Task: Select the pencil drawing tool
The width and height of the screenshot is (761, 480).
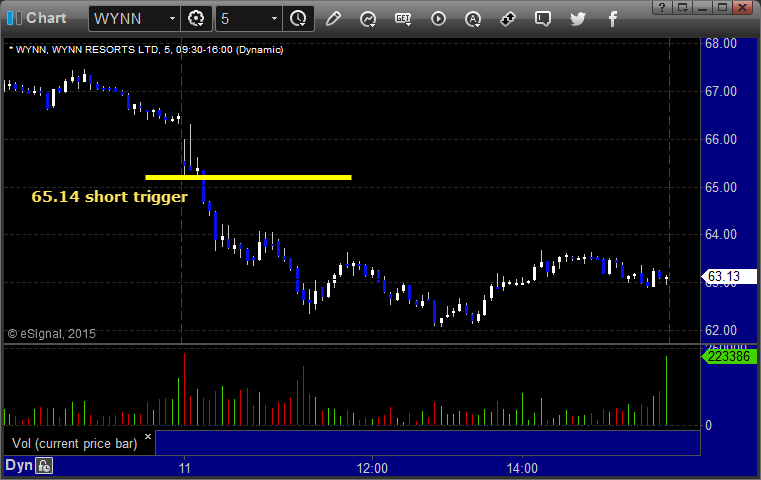Action: tap(333, 19)
